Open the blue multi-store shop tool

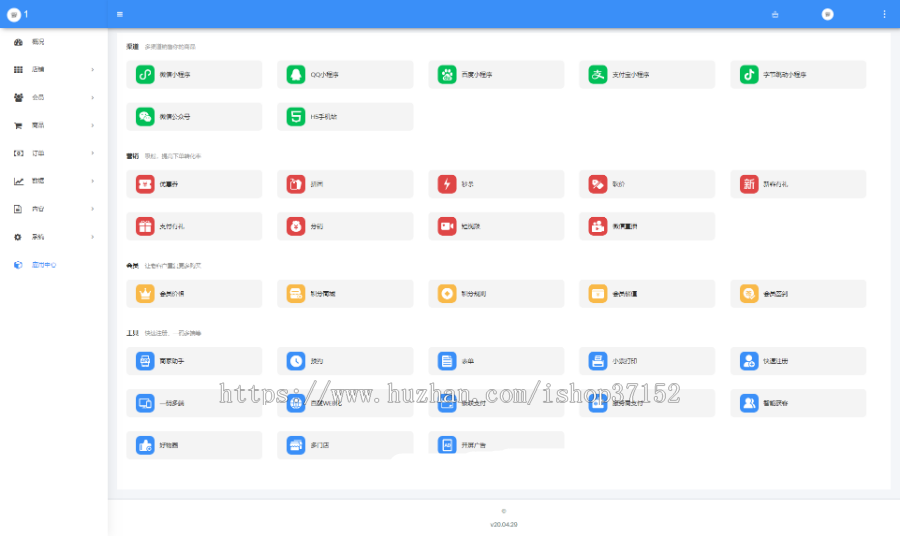tap(345, 445)
